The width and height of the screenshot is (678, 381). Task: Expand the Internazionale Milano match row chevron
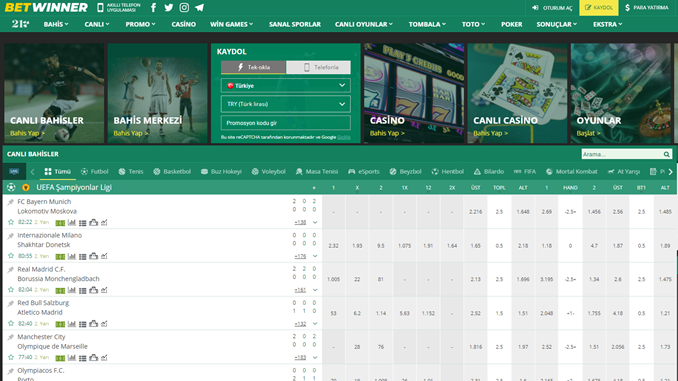tap(315, 256)
